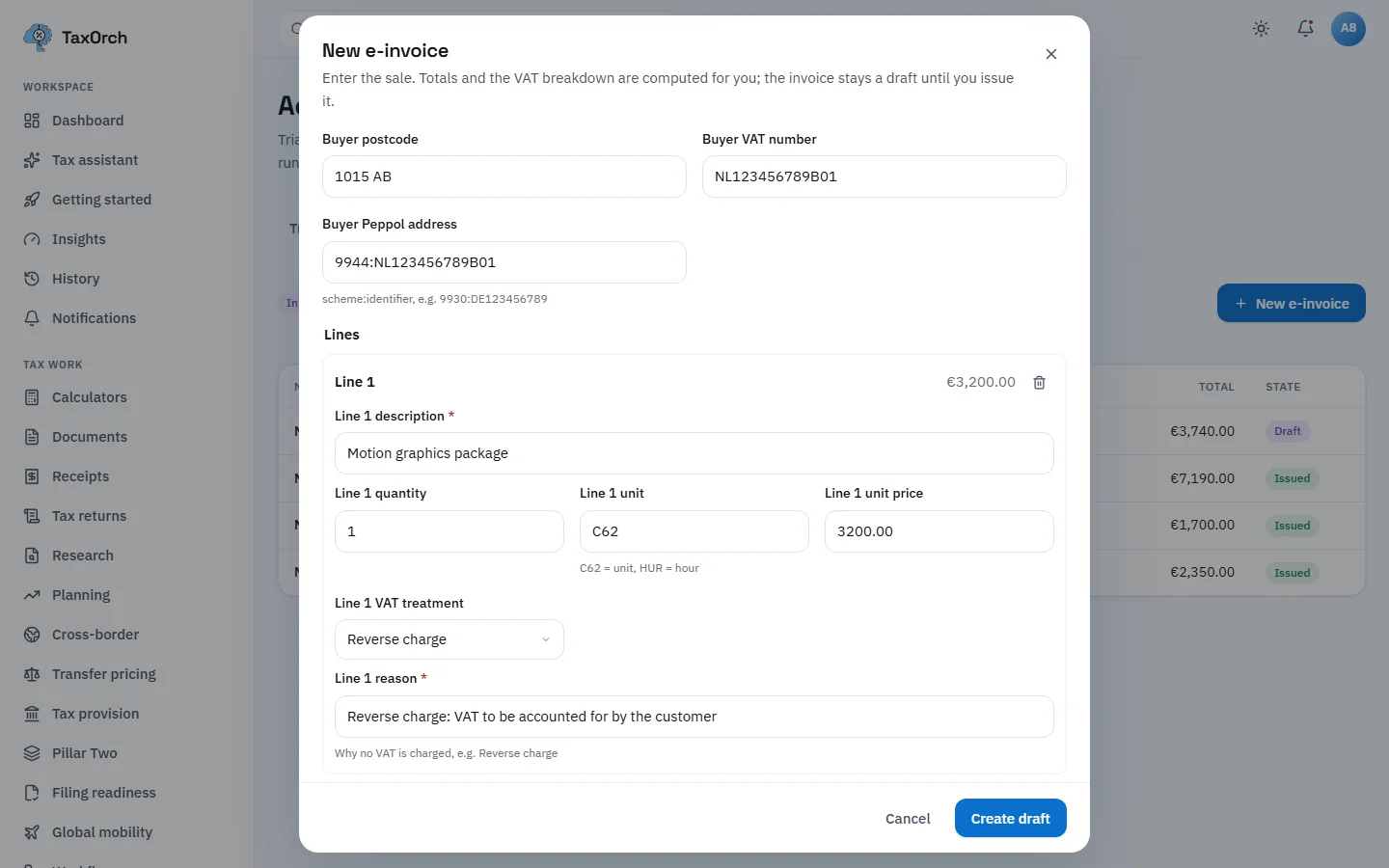Viewport: 1389px width, 868px height.
Task: Edit the Line 1 reason field
Action: (x=694, y=717)
